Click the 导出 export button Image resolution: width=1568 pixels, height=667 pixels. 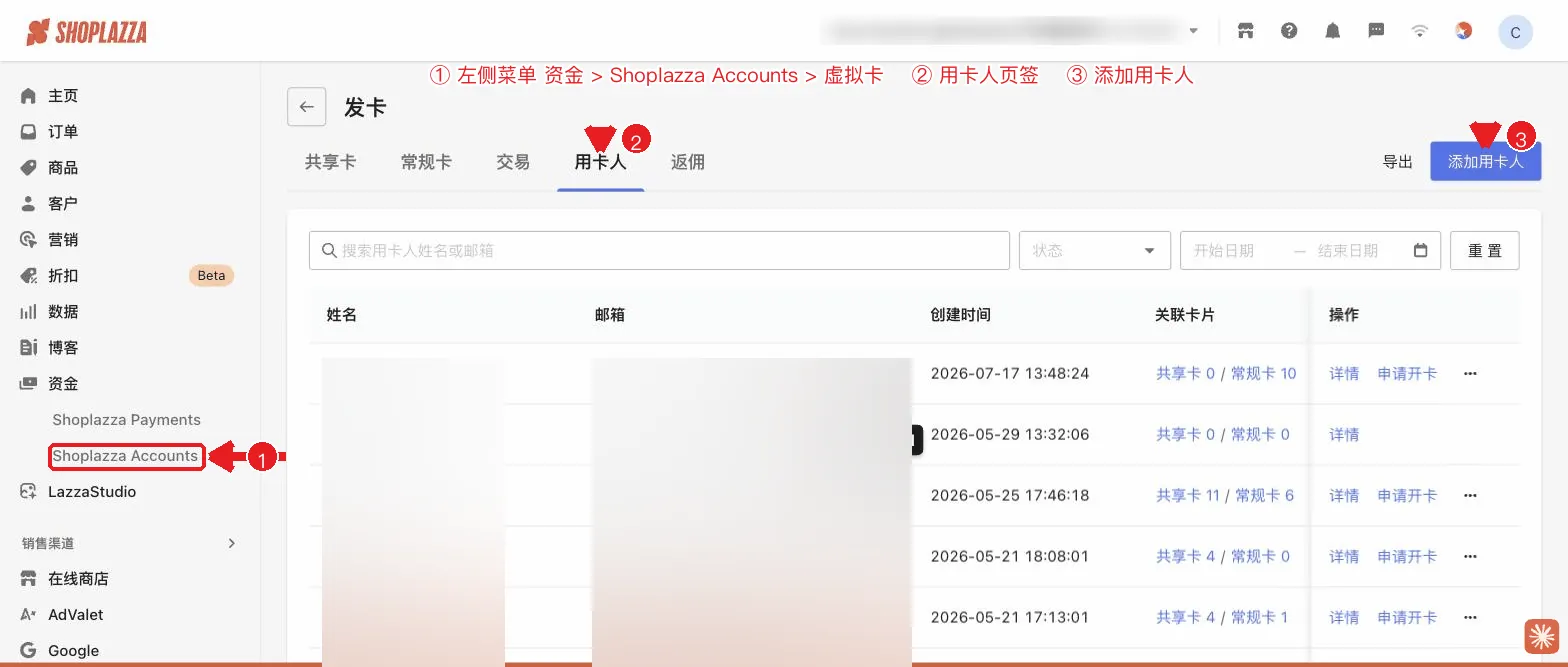click(x=1397, y=162)
